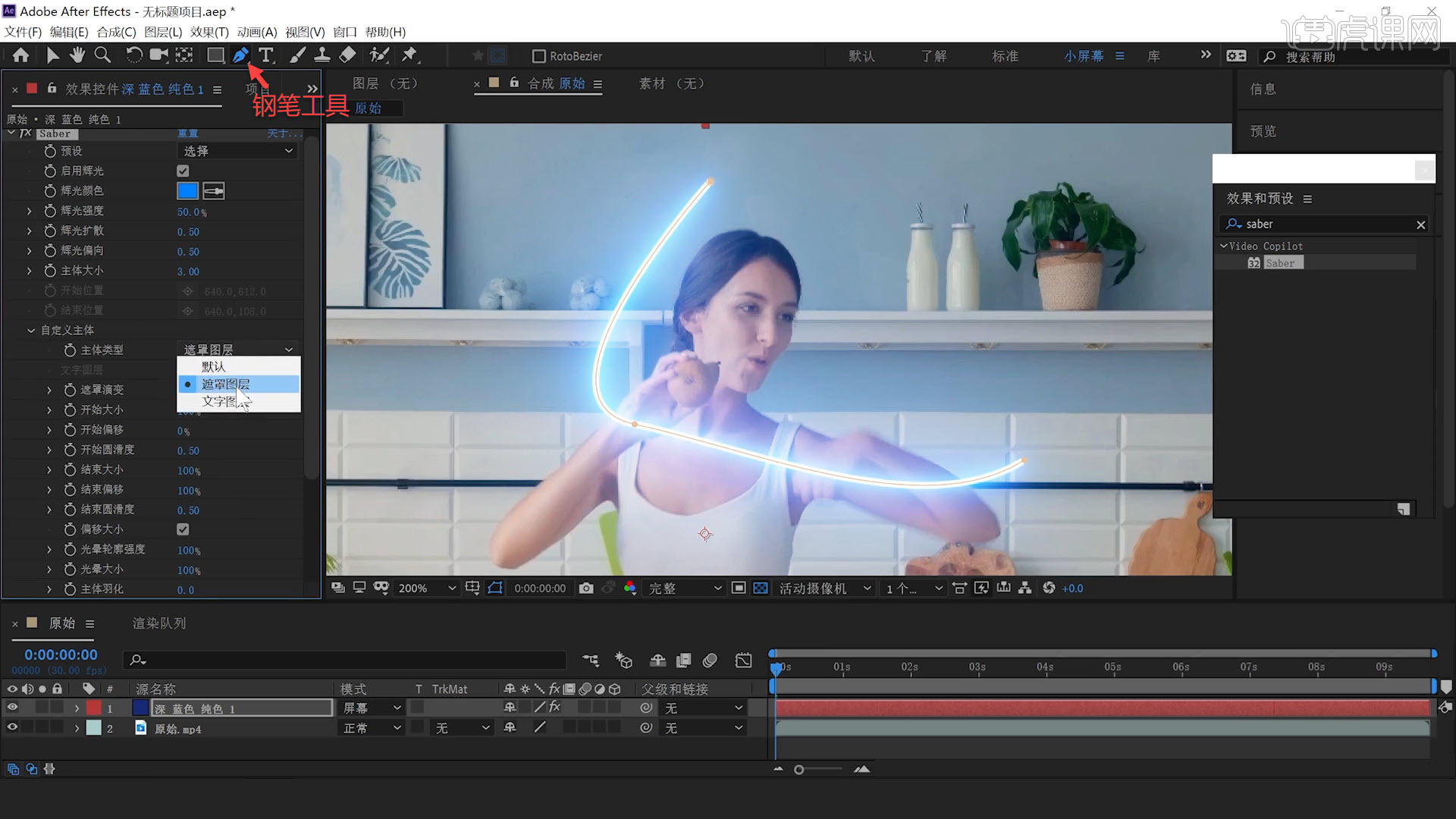Select the Pan Behind anchor tool
The width and height of the screenshot is (1456, 819).
coord(184,55)
